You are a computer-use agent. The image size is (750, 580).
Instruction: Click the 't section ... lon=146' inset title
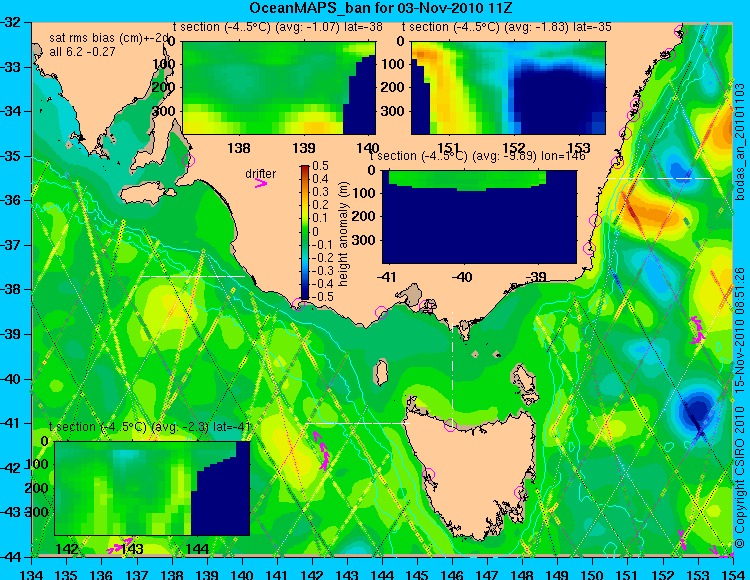[478, 156]
